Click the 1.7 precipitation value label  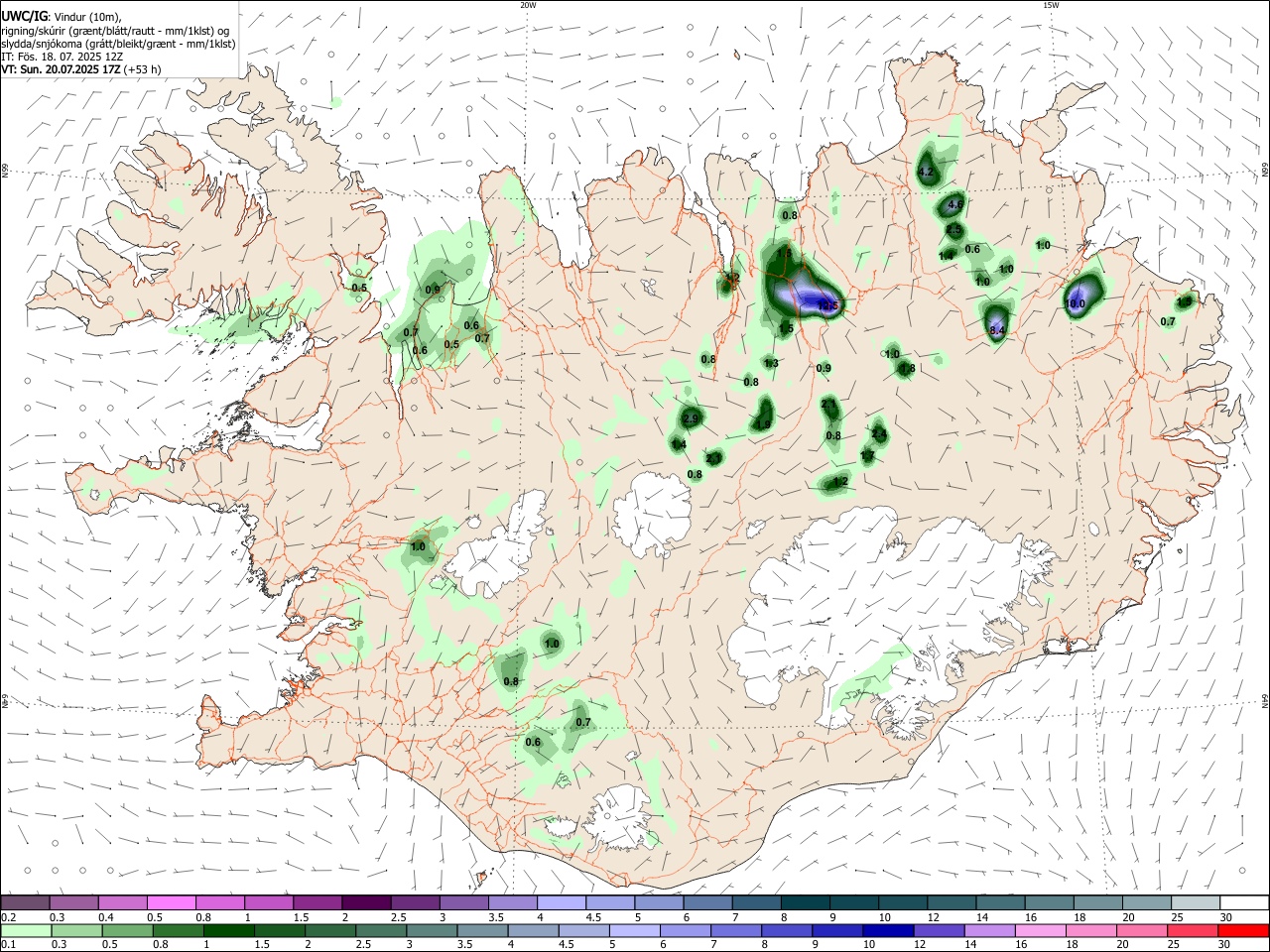tap(867, 456)
